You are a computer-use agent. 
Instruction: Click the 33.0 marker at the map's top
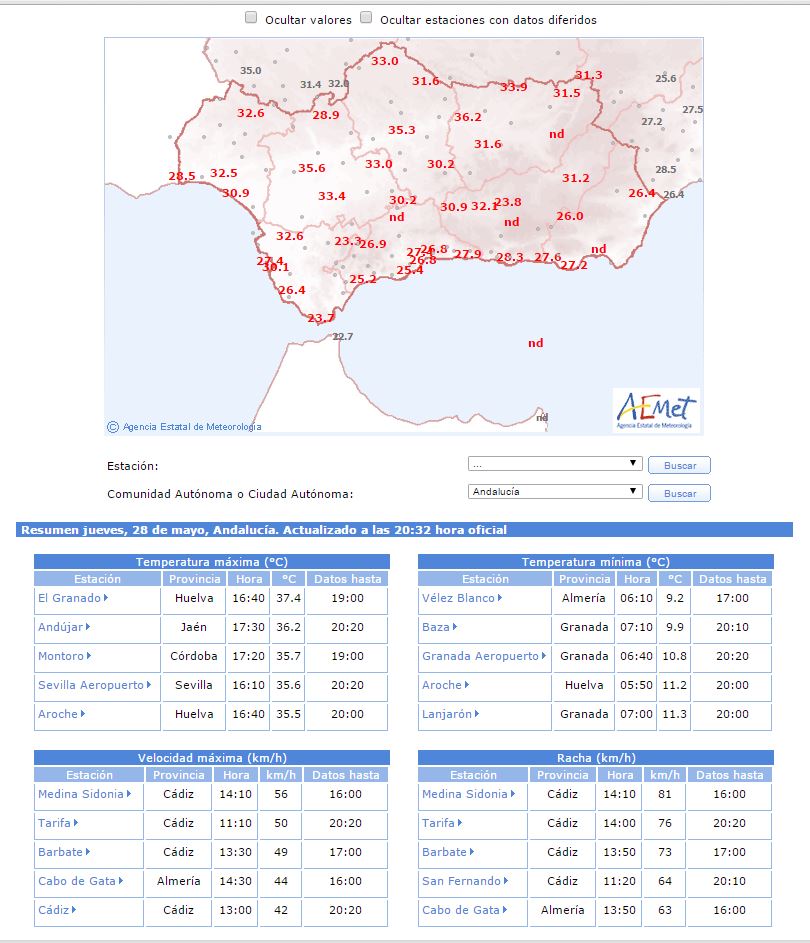point(385,61)
